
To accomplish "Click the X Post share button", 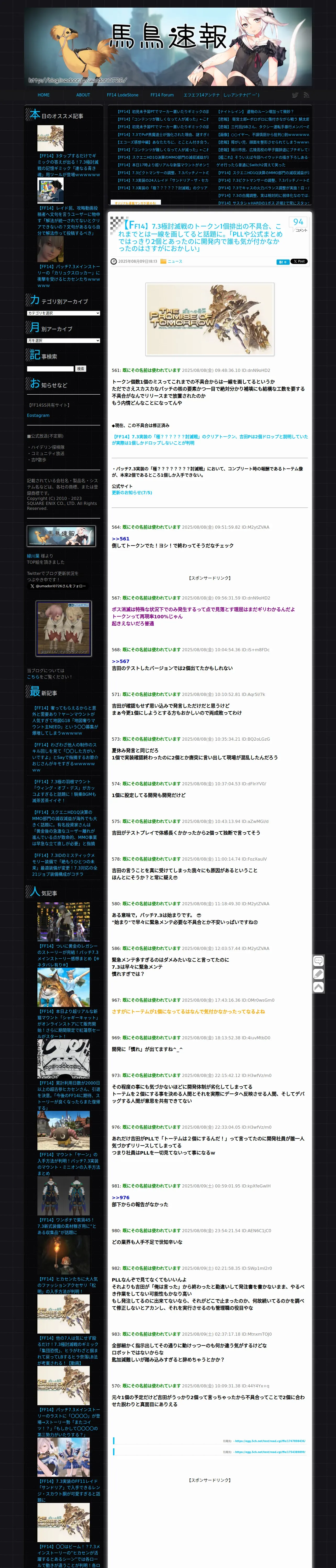I will (299, 261).
